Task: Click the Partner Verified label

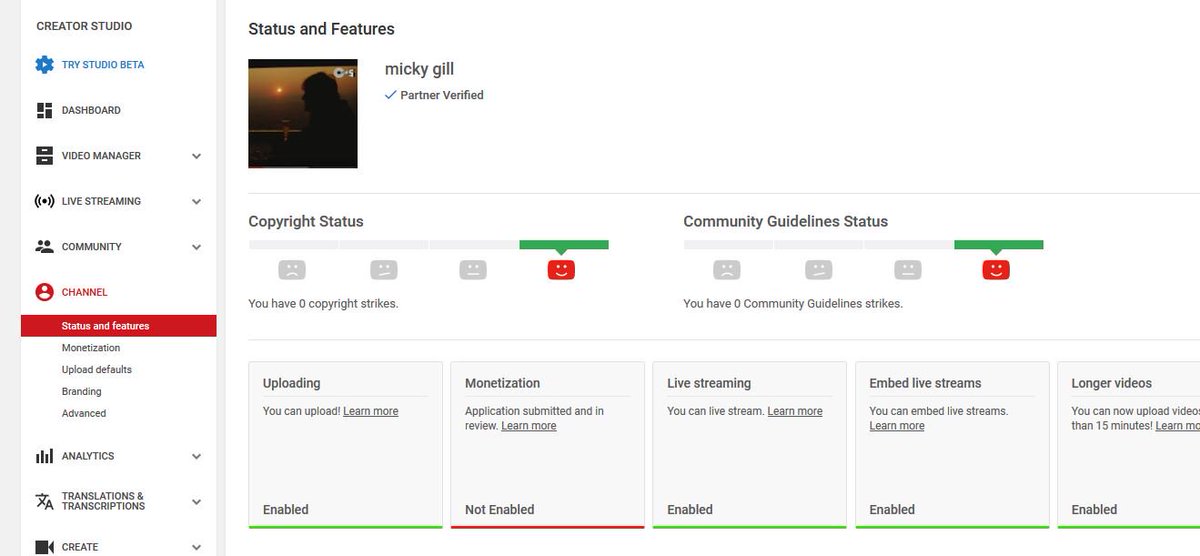Action: (442, 95)
